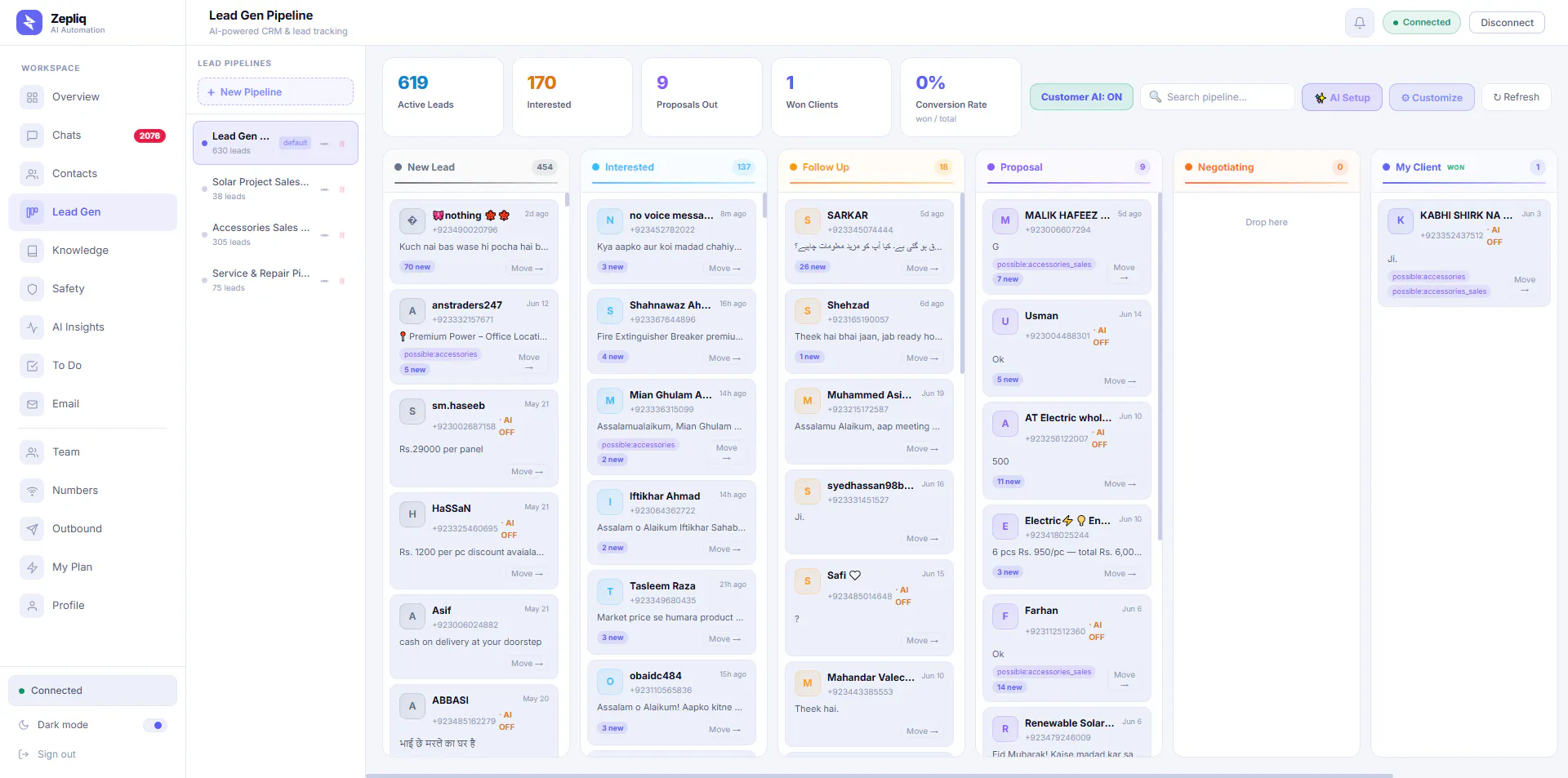This screenshot has width=1568, height=778.
Task: Open My Plan lightning icon
Action: 32,567
